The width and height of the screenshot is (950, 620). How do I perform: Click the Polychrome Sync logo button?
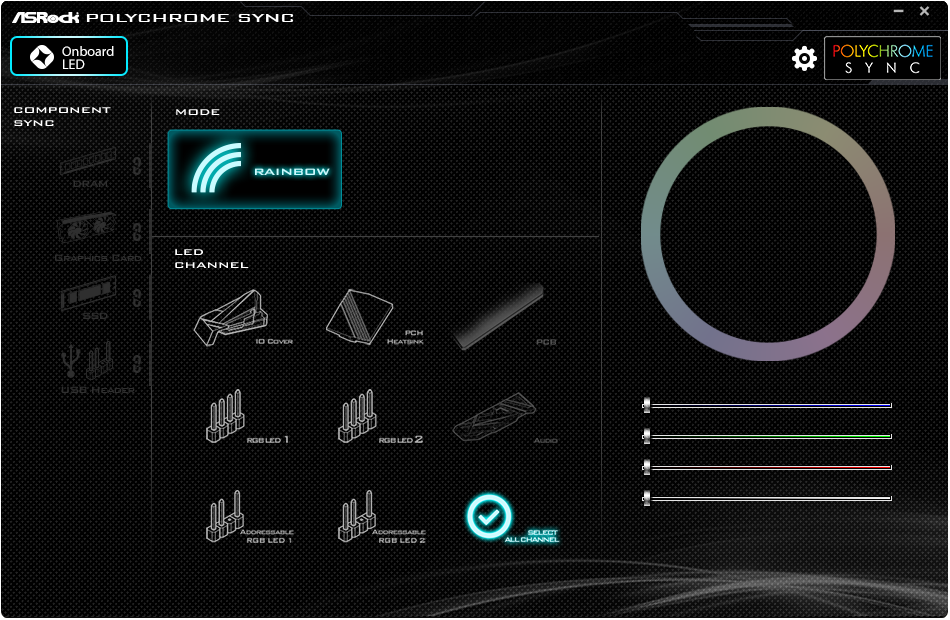882,58
